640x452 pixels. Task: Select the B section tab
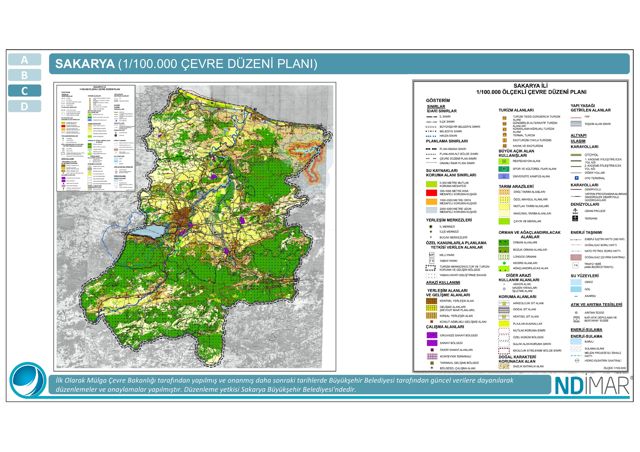click(24, 75)
